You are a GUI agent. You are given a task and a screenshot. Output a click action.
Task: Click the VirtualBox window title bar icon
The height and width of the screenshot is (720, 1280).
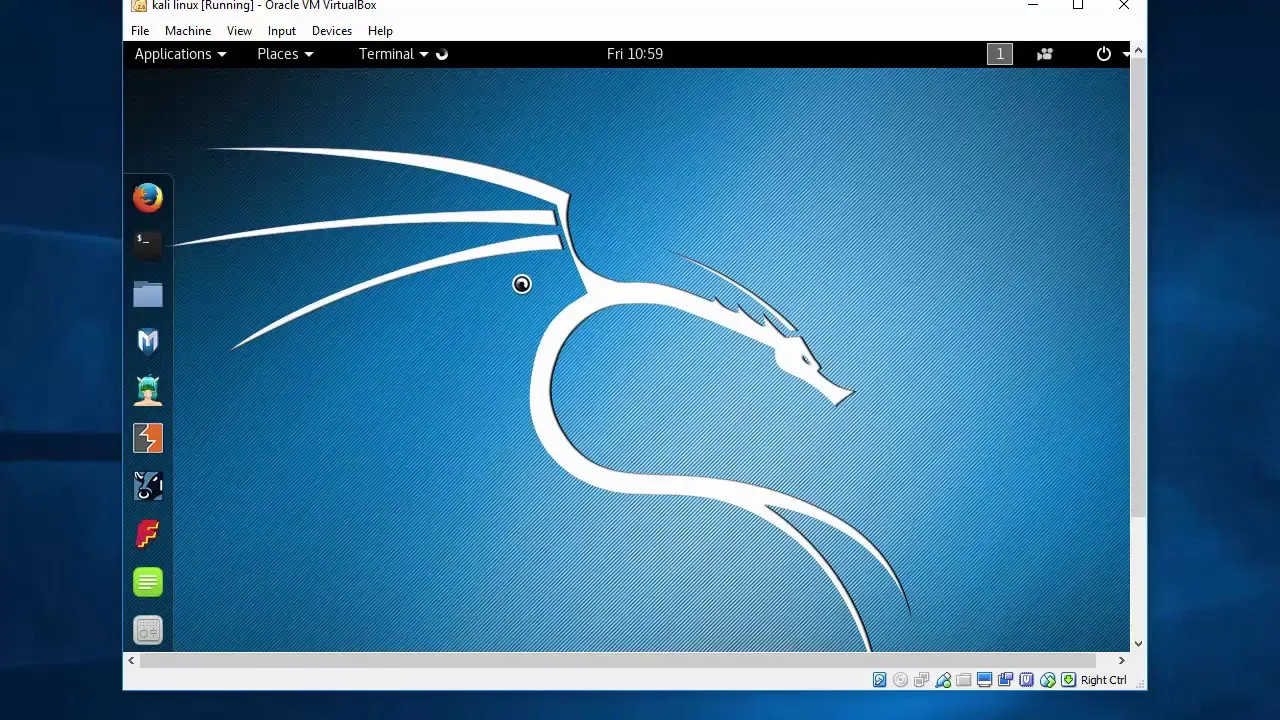coord(140,6)
